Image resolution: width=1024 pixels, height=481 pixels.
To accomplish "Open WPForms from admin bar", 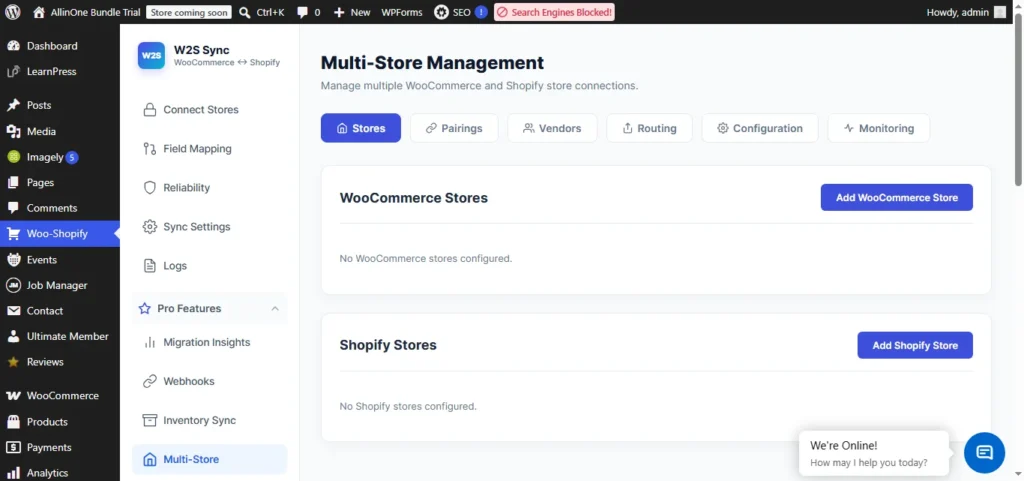I will pyautogui.click(x=402, y=12).
